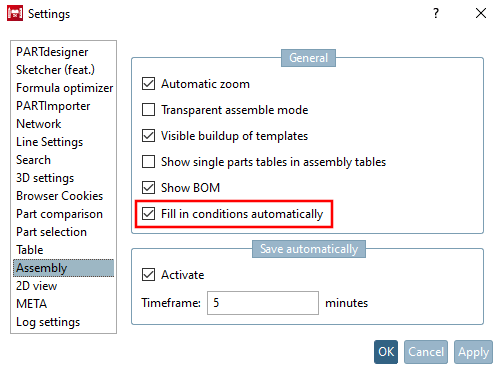Image resolution: width=502 pixels, height=372 pixels.
Task: Enable Show single parts tables option
Action: tap(148, 162)
